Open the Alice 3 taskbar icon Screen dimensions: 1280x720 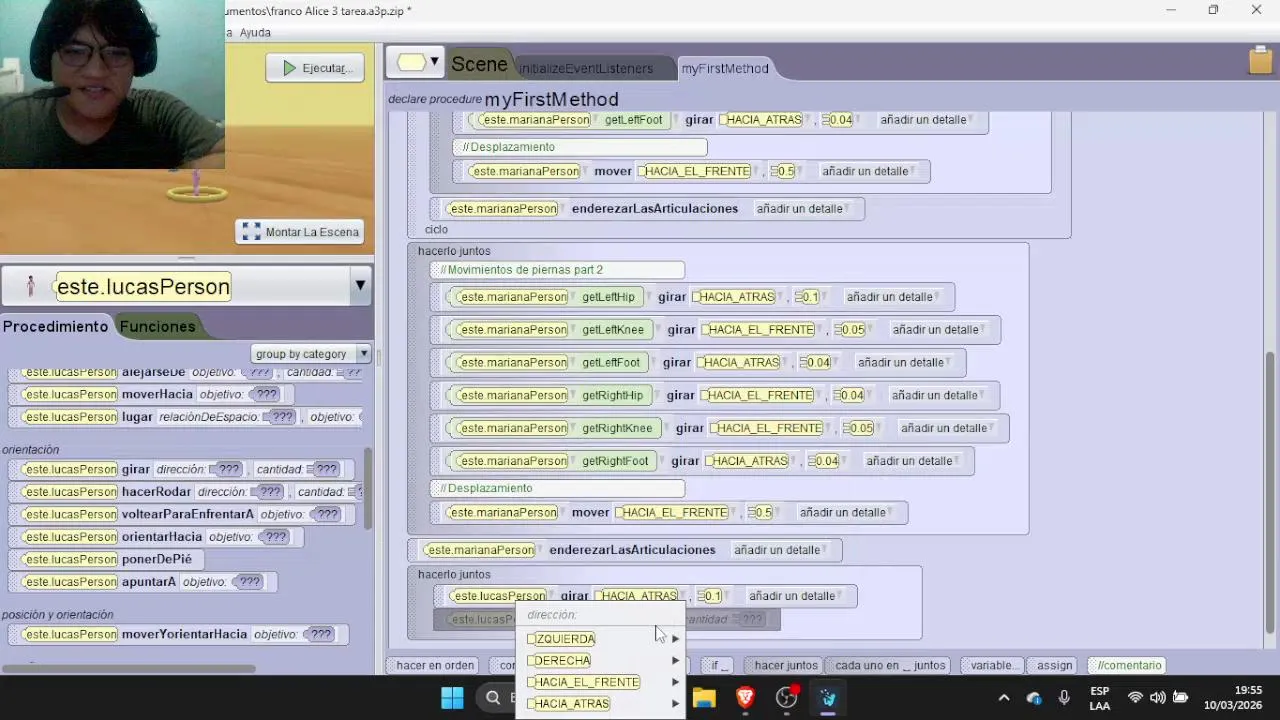point(828,698)
